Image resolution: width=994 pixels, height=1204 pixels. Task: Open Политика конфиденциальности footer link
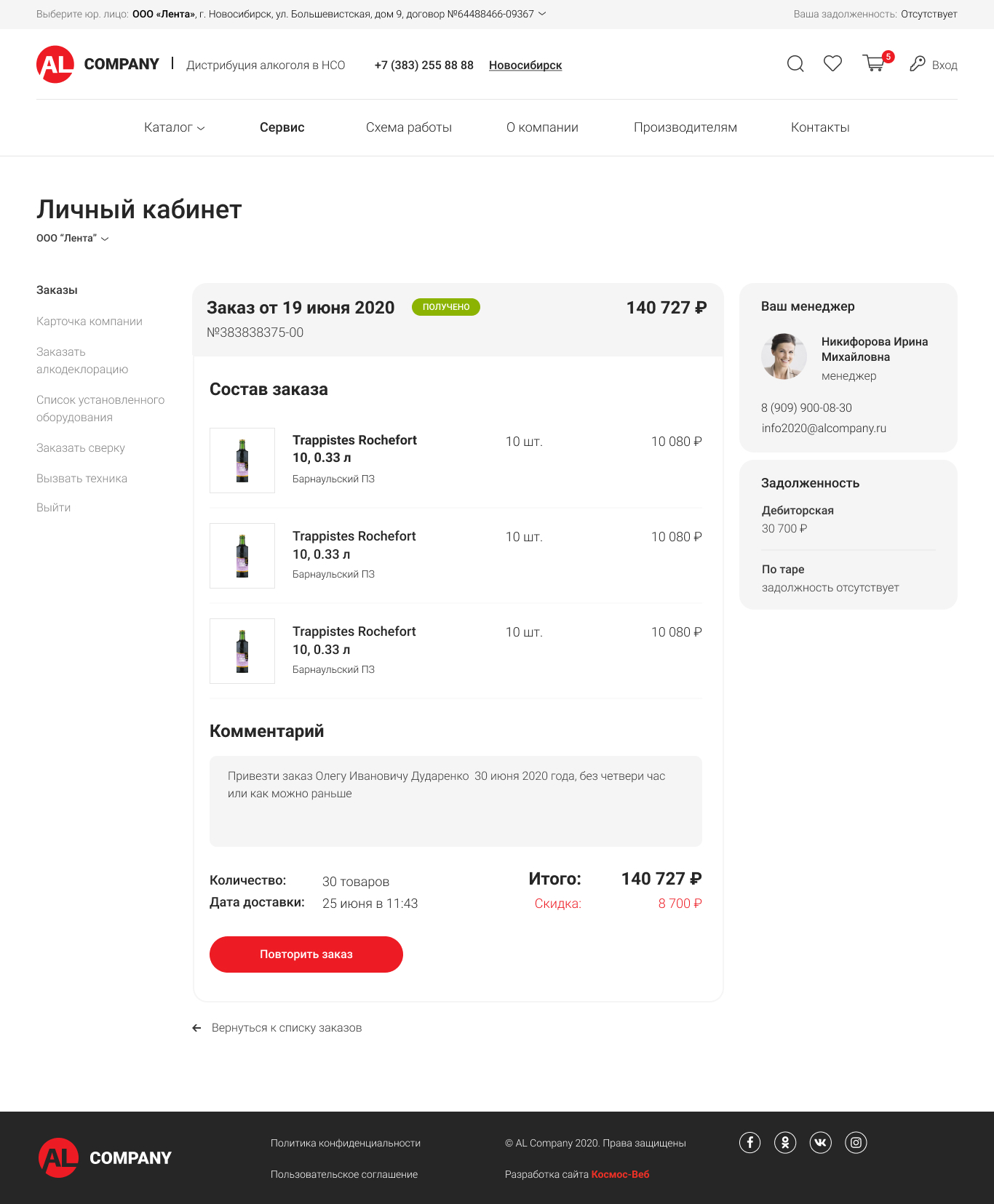coord(346,1143)
